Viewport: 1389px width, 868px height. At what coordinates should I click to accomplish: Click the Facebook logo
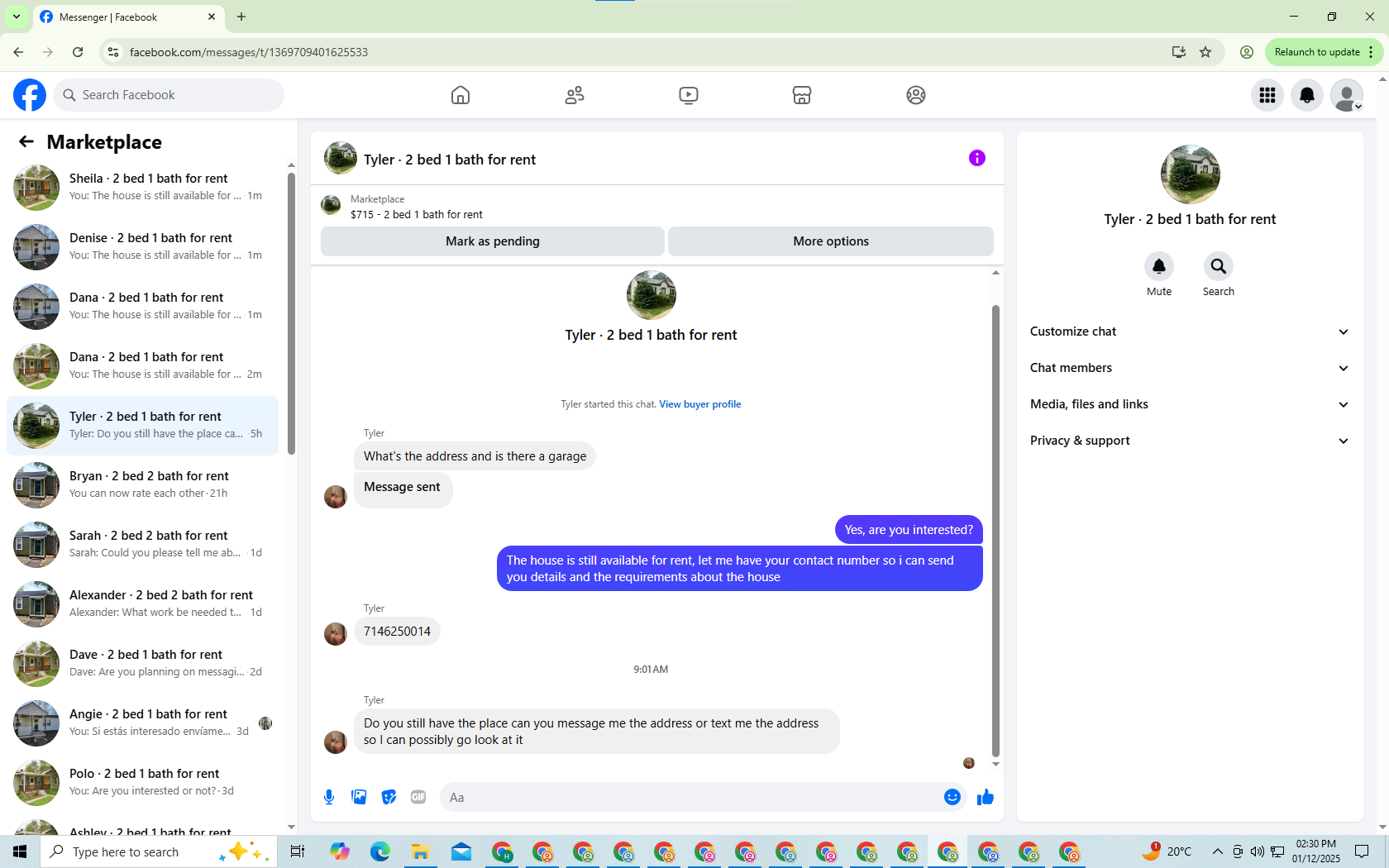point(30,95)
